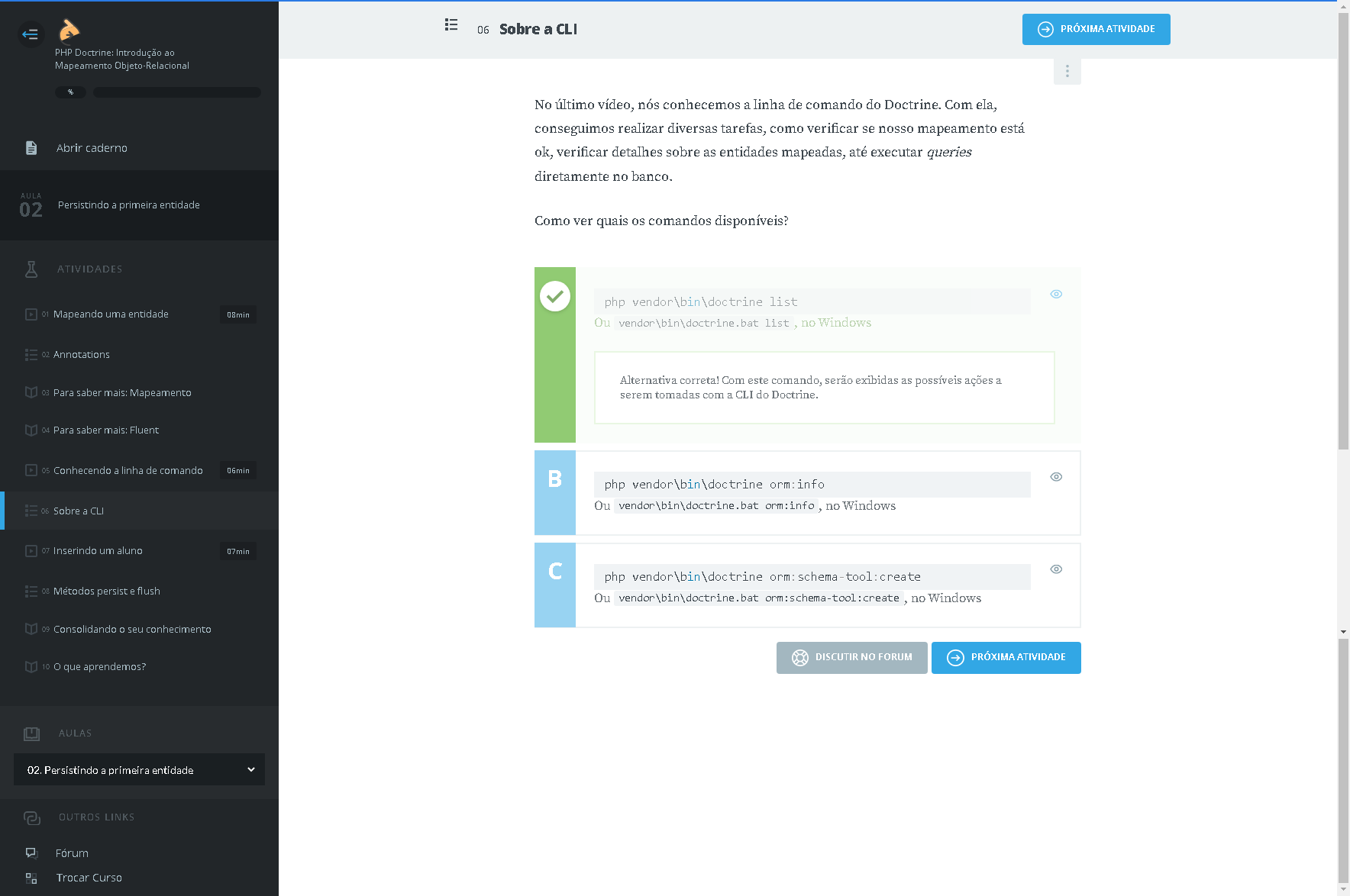Click the back arrow menu icon in sidebar
This screenshot has height=896, width=1350.
click(31, 34)
